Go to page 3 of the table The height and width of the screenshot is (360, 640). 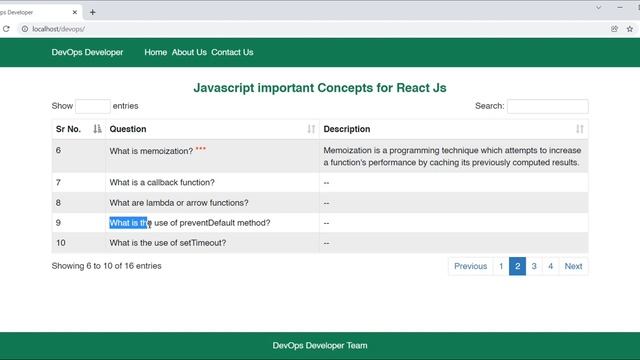click(x=534, y=266)
